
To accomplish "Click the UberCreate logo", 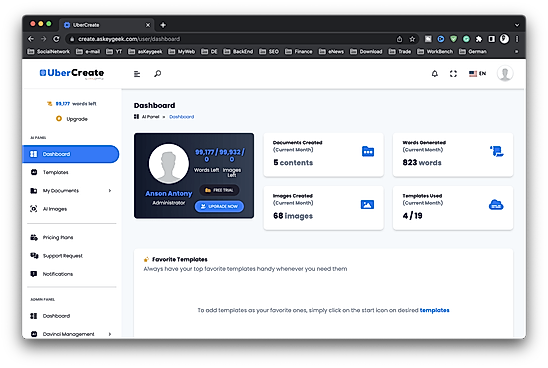I will tap(72, 73).
